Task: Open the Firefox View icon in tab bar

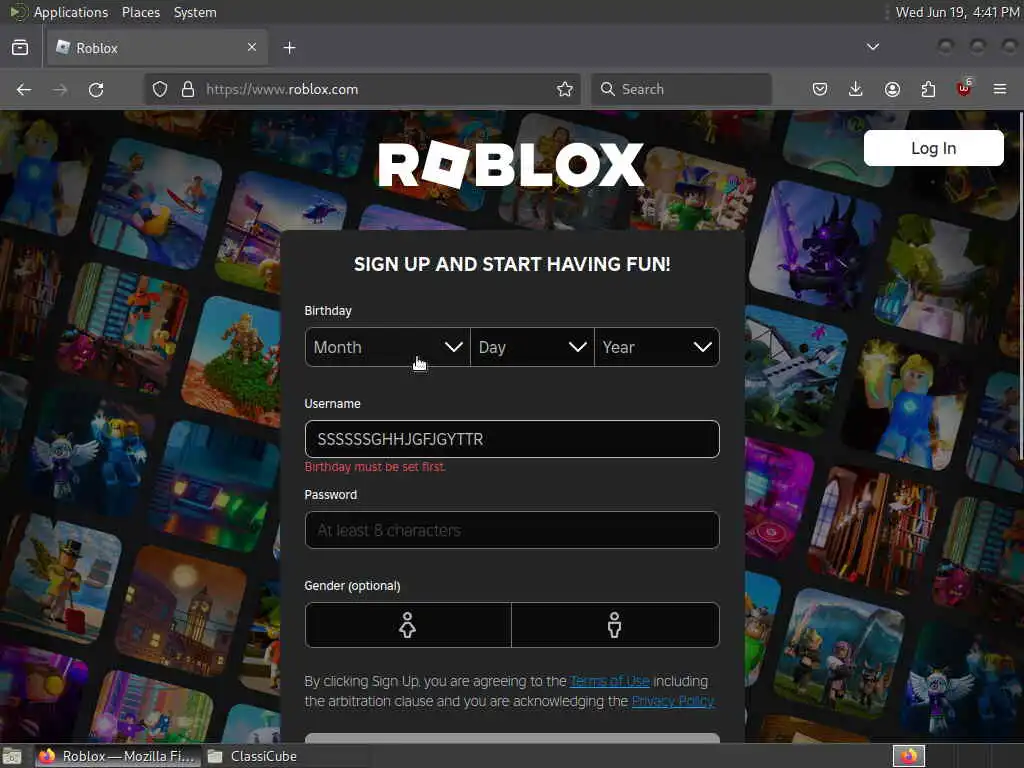Action: (20, 48)
